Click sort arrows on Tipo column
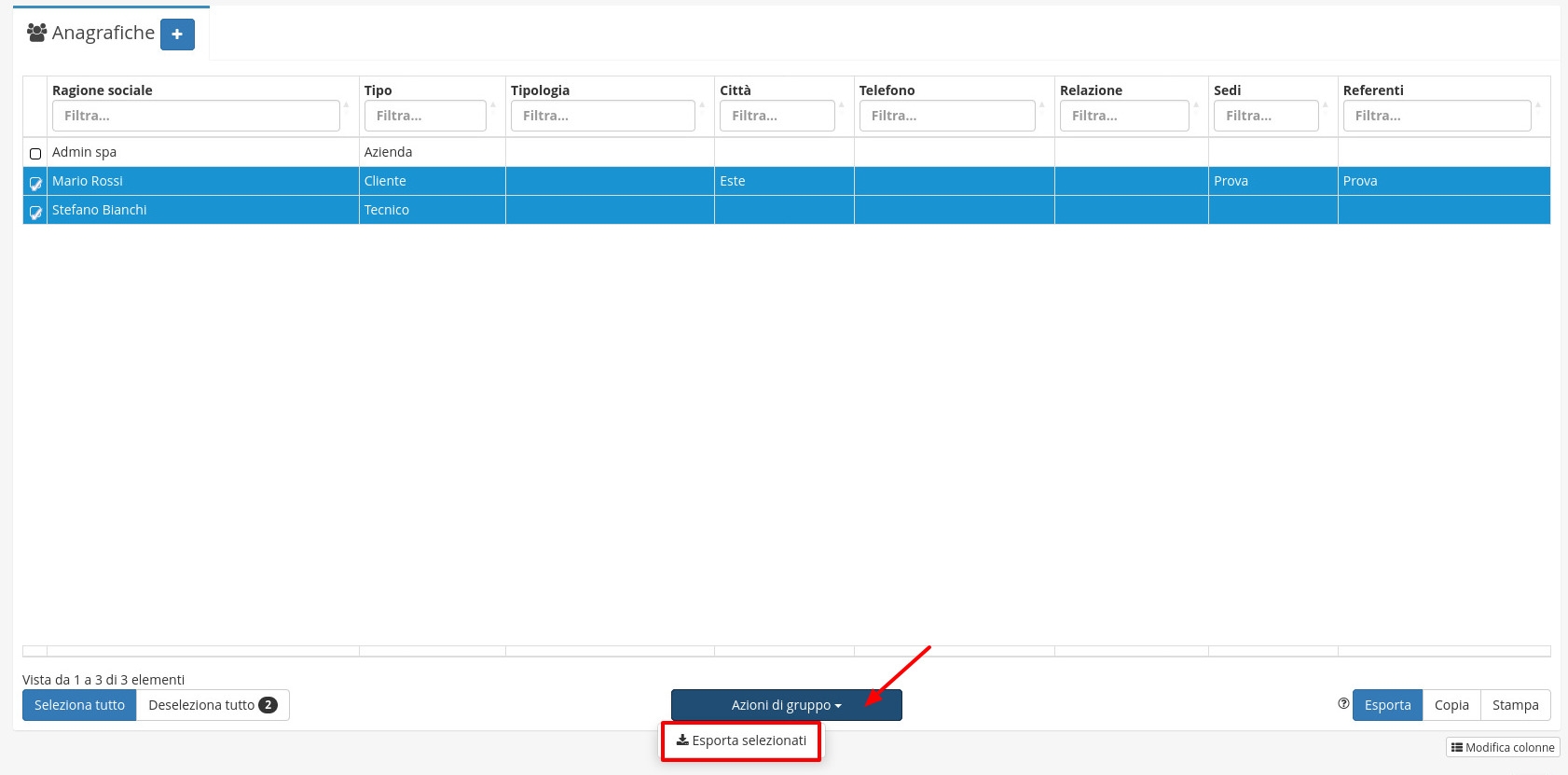The height and width of the screenshot is (775, 1568). (493, 104)
